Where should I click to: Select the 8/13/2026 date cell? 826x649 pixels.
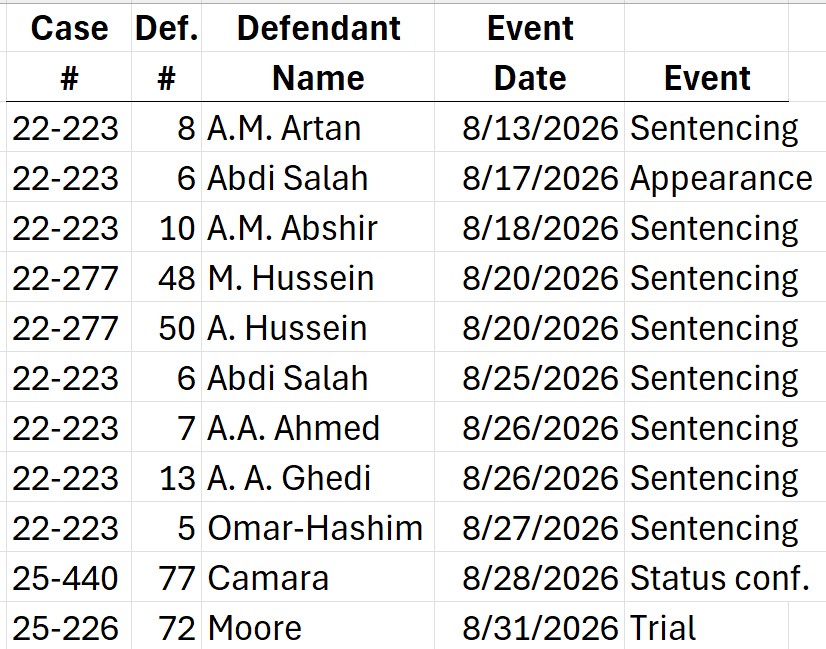pyautogui.click(x=529, y=128)
